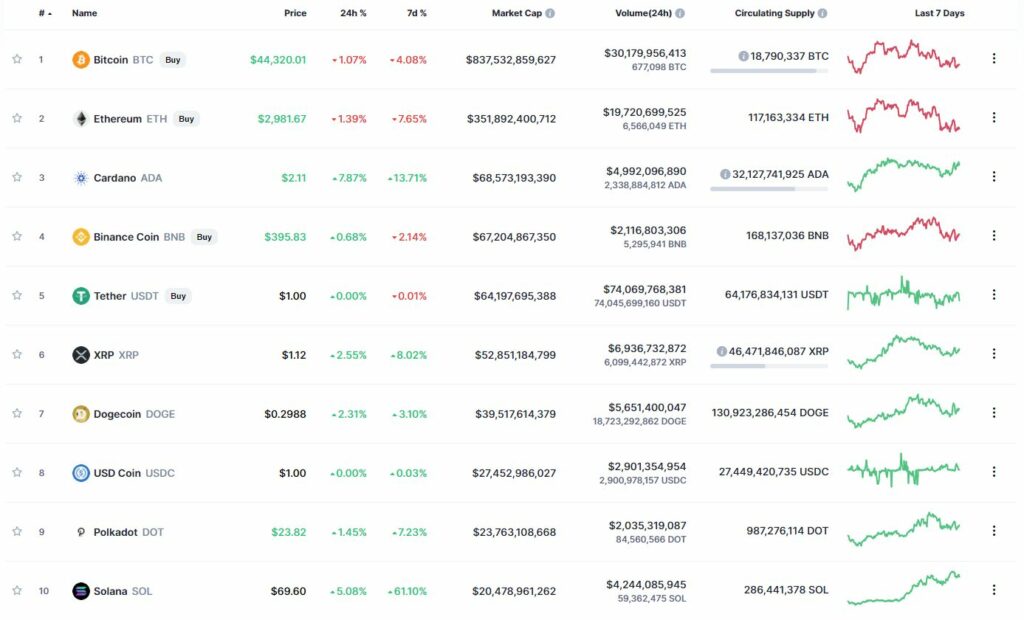The height and width of the screenshot is (620, 1024).
Task: Sort the table by the Price column header
Action: coord(295,13)
